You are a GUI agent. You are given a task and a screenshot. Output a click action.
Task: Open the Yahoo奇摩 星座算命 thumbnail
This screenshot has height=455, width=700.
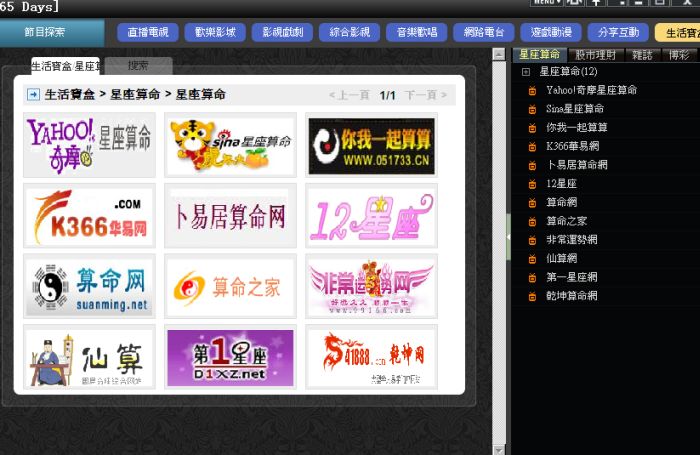(89, 145)
